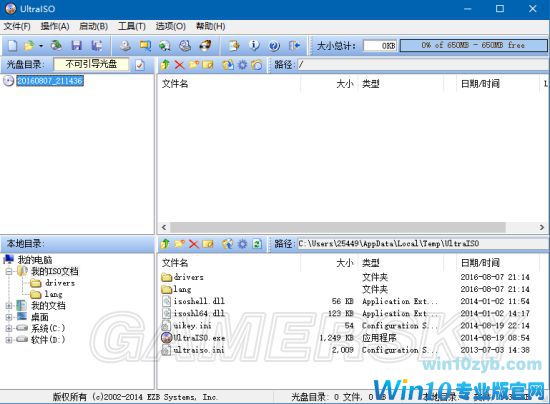Click the 大小 column header in disc pane
The width and height of the screenshot is (550, 404).
[x=344, y=84]
